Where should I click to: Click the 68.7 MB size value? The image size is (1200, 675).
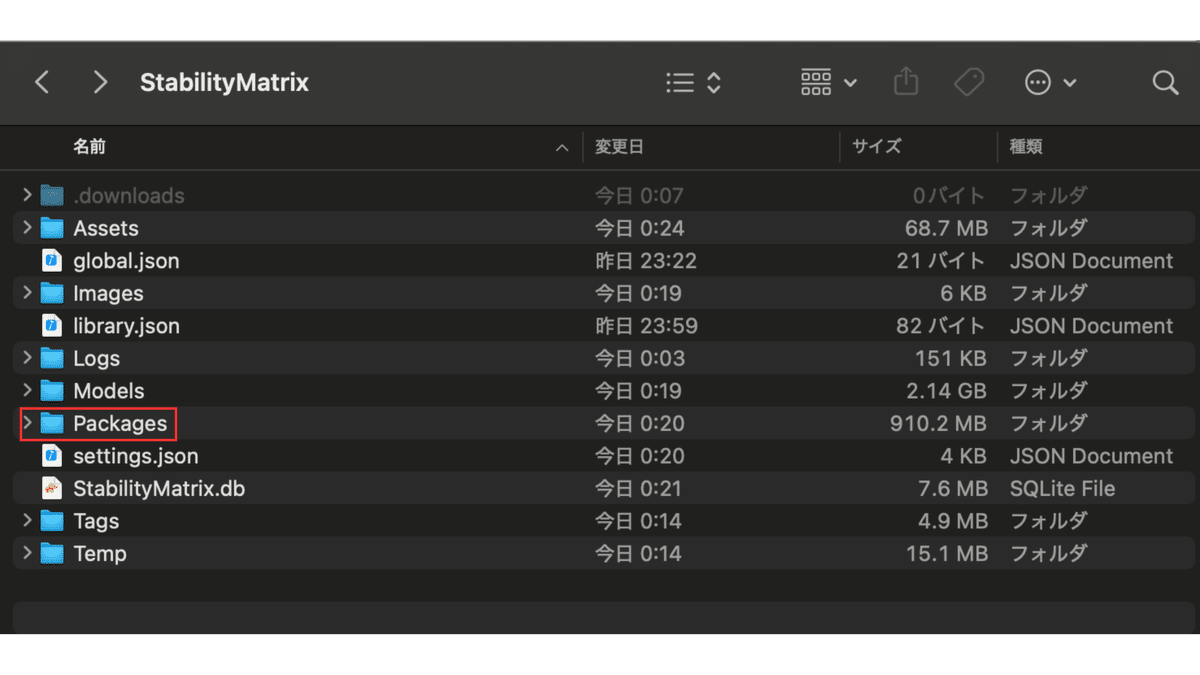pyautogui.click(x=947, y=228)
